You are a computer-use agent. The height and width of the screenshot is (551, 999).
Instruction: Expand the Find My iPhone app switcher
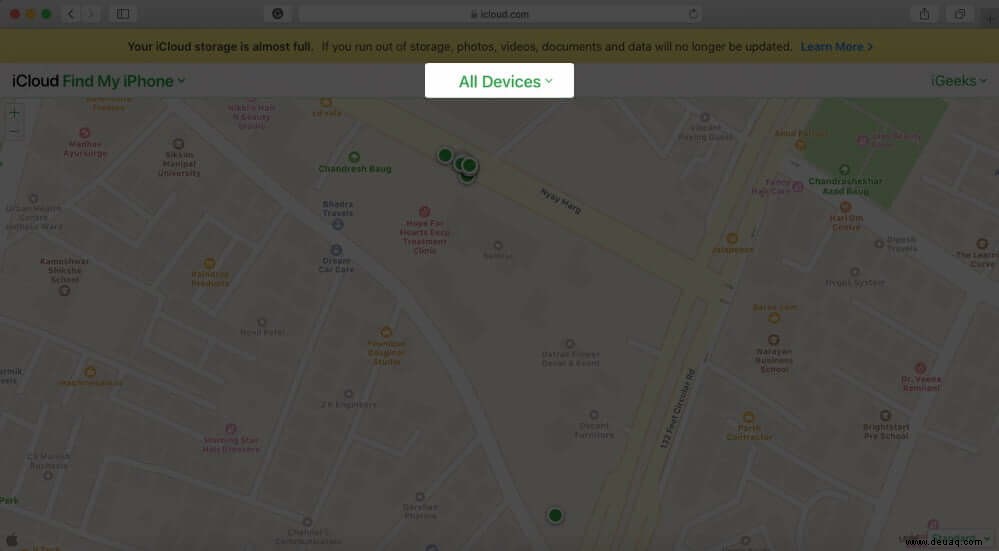(x=124, y=81)
